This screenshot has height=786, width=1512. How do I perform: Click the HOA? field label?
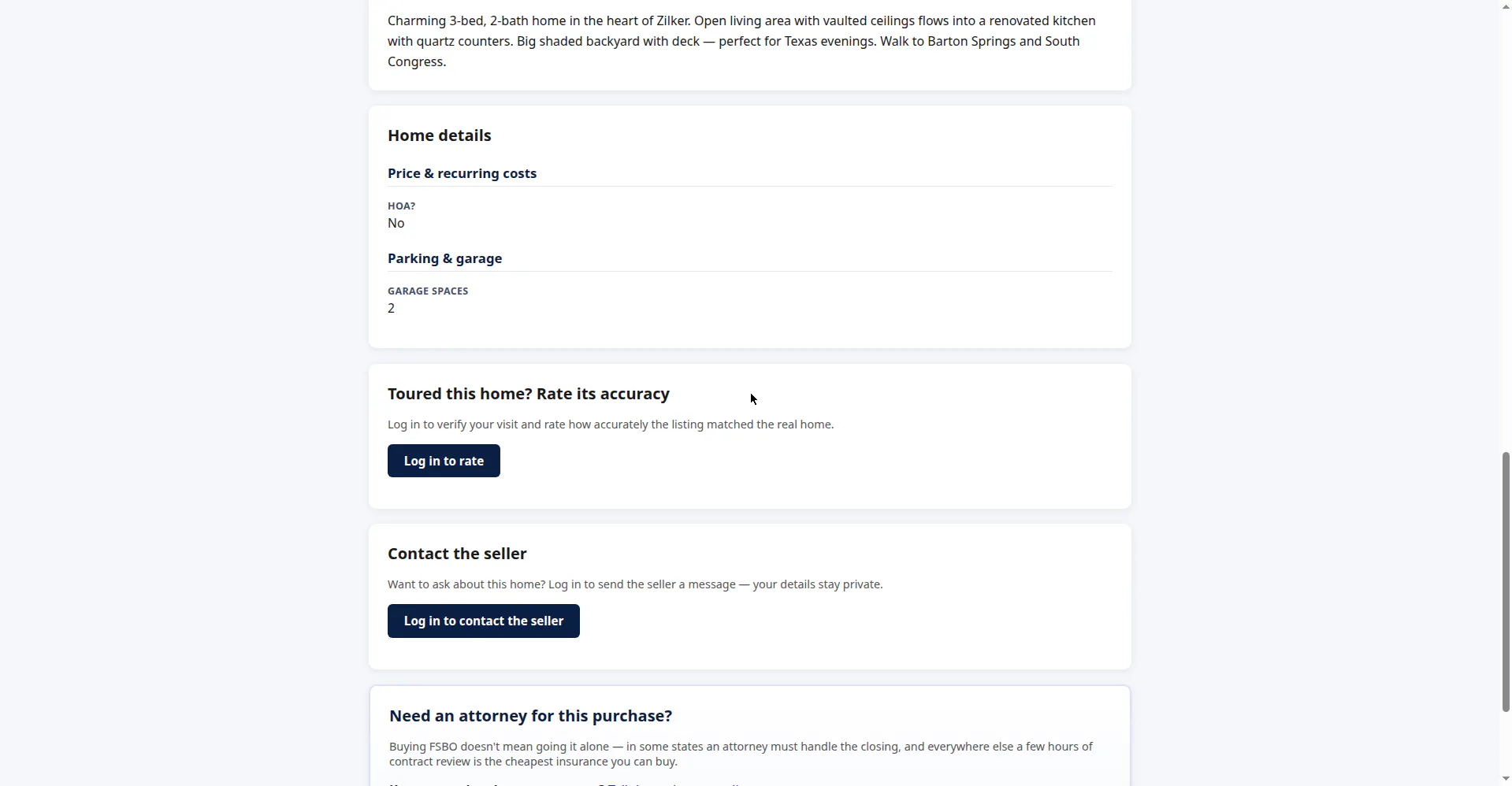coord(401,206)
